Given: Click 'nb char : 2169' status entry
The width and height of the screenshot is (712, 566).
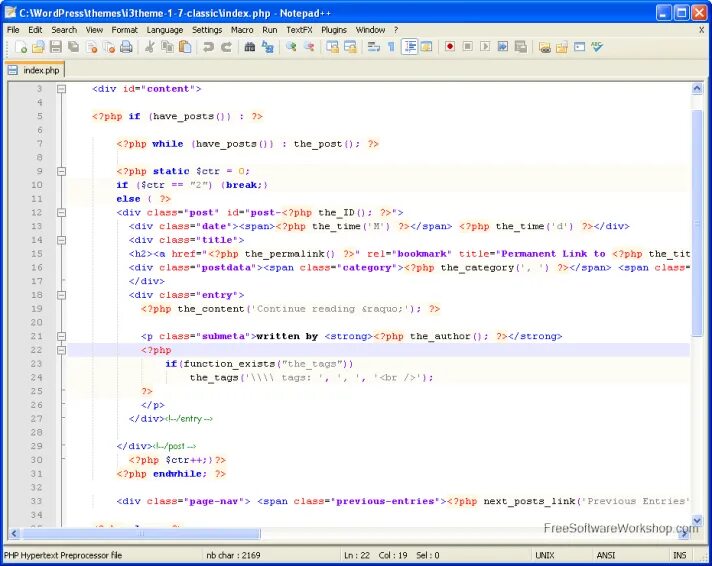Looking at the screenshot, I should (x=233, y=555).
